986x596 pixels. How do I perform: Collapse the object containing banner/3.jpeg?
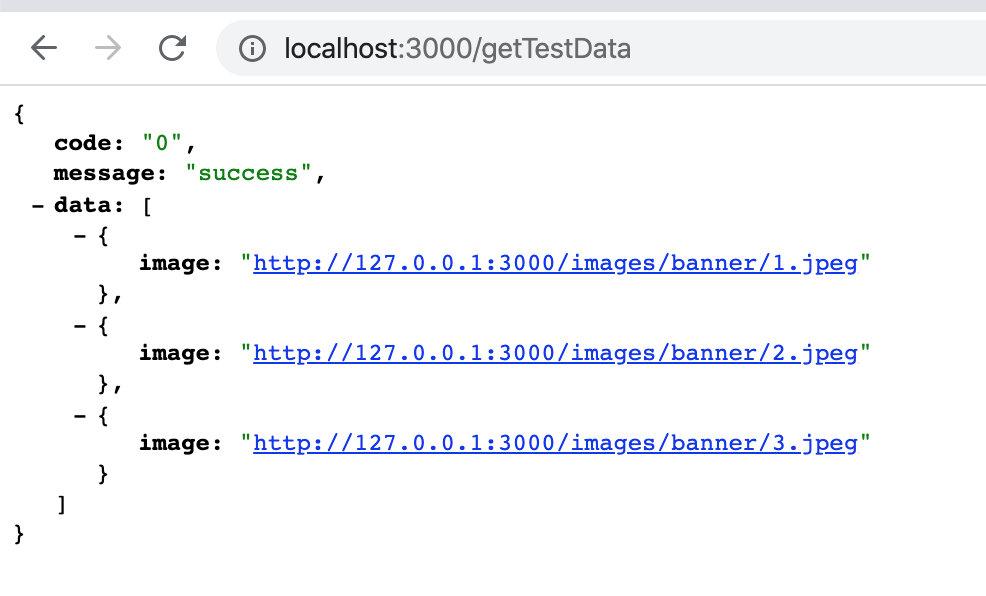(x=80, y=416)
